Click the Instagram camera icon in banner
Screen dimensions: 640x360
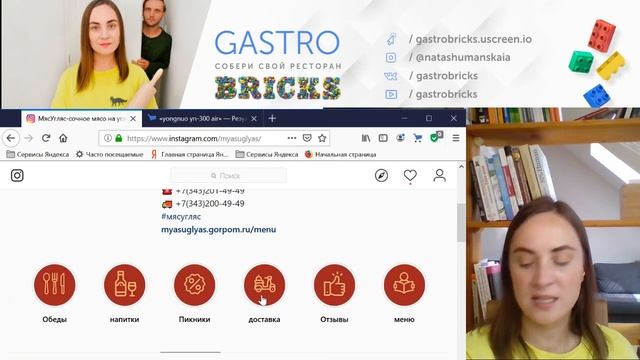(x=391, y=58)
